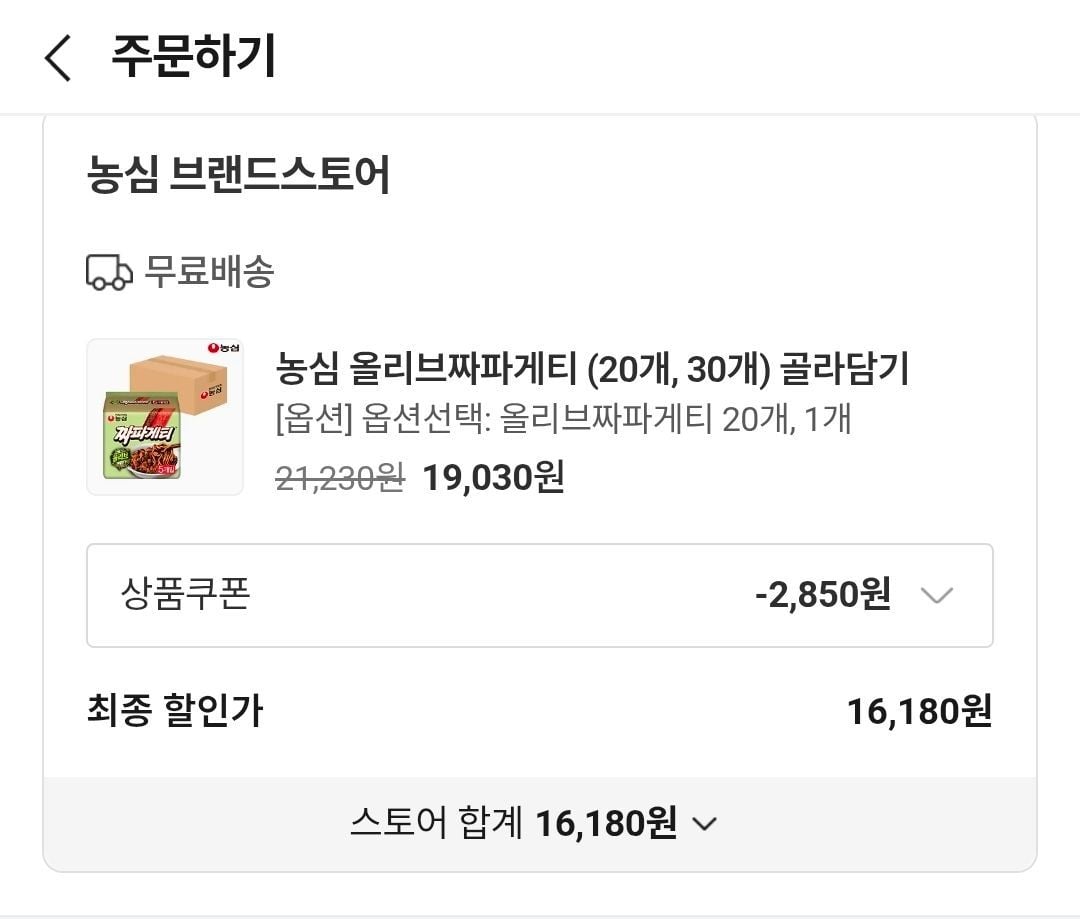
Task: Tap the Nongshim logo on product image
Action: pyautogui.click(x=223, y=348)
